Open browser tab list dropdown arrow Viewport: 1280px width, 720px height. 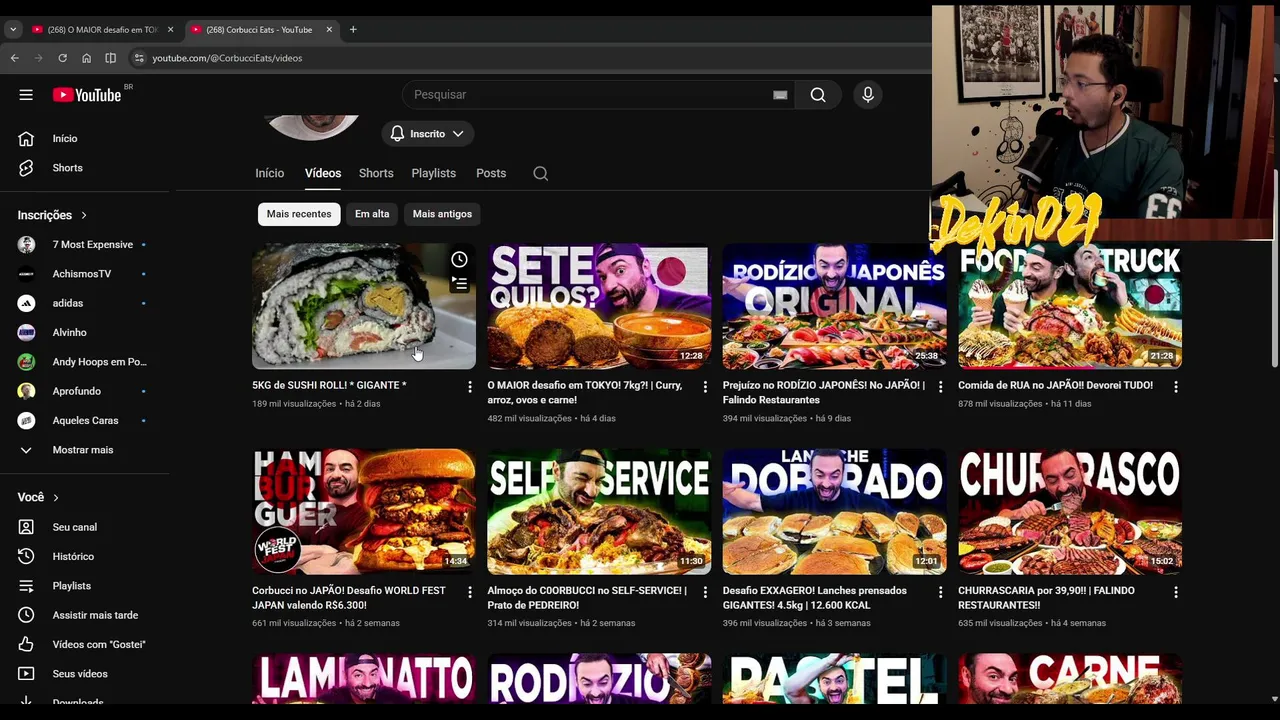(x=13, y=30)
